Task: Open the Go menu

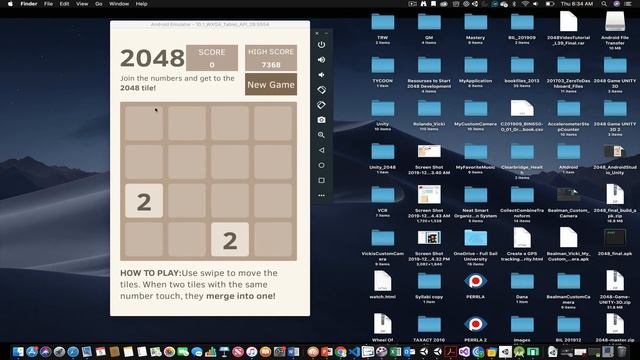Action: [98, 4]
